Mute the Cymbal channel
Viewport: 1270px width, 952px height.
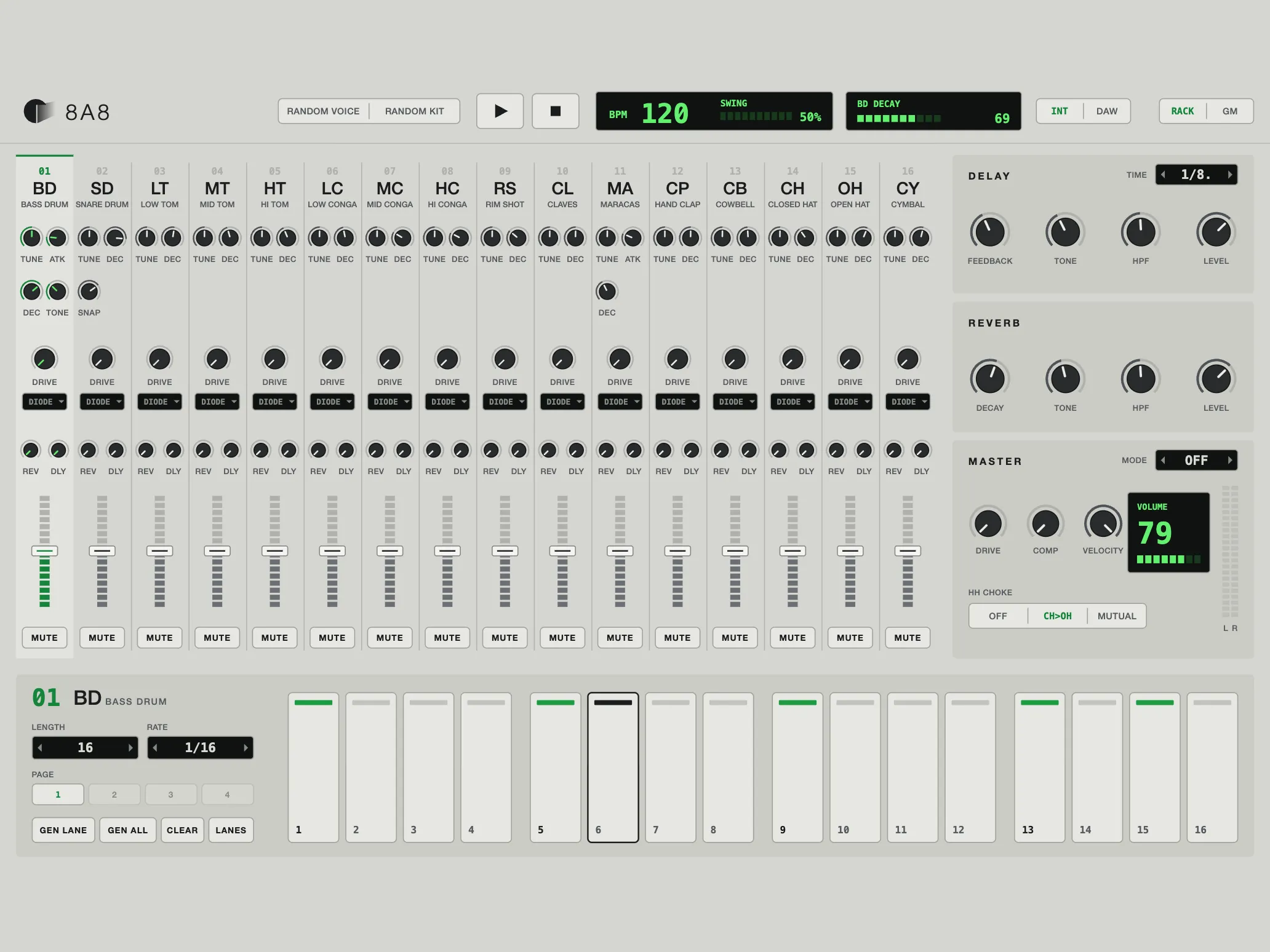pos(908,638)
